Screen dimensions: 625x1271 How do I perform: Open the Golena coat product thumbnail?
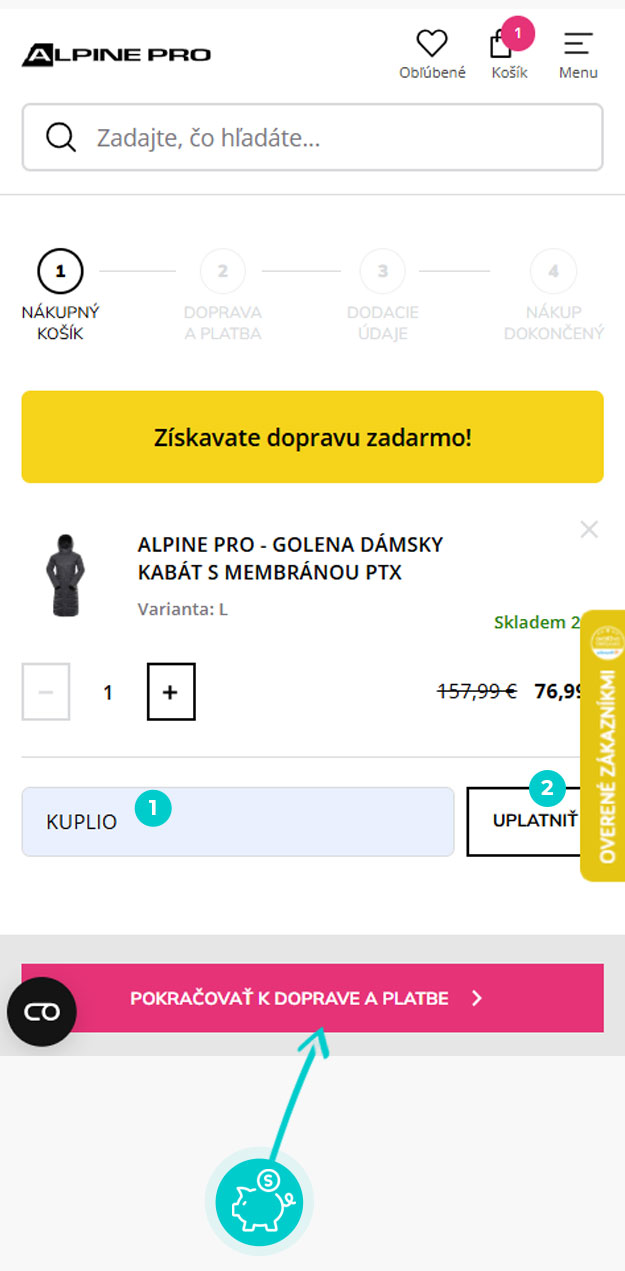coord(65,574)
